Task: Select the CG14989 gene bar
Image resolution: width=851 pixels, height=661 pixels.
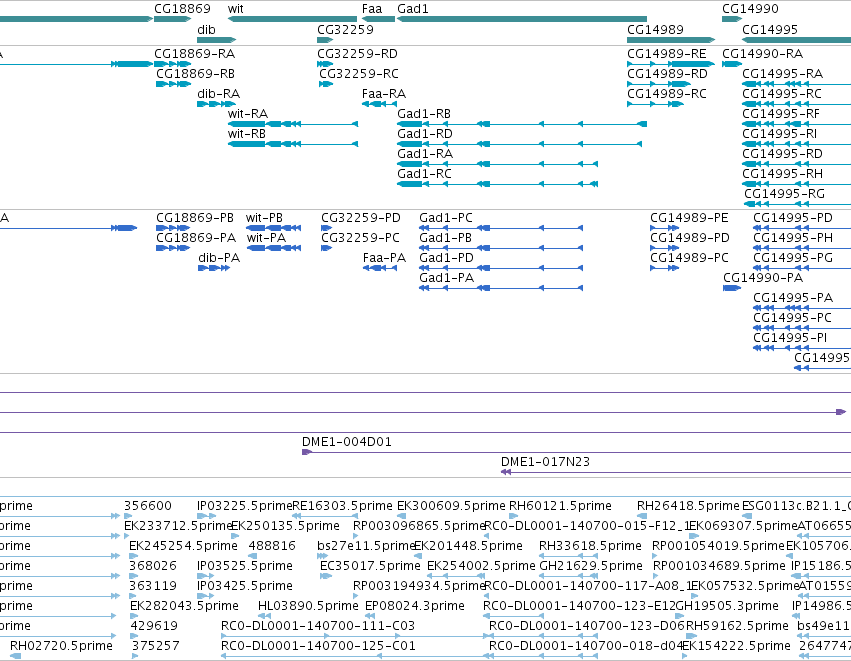Action: click(671, 40)
